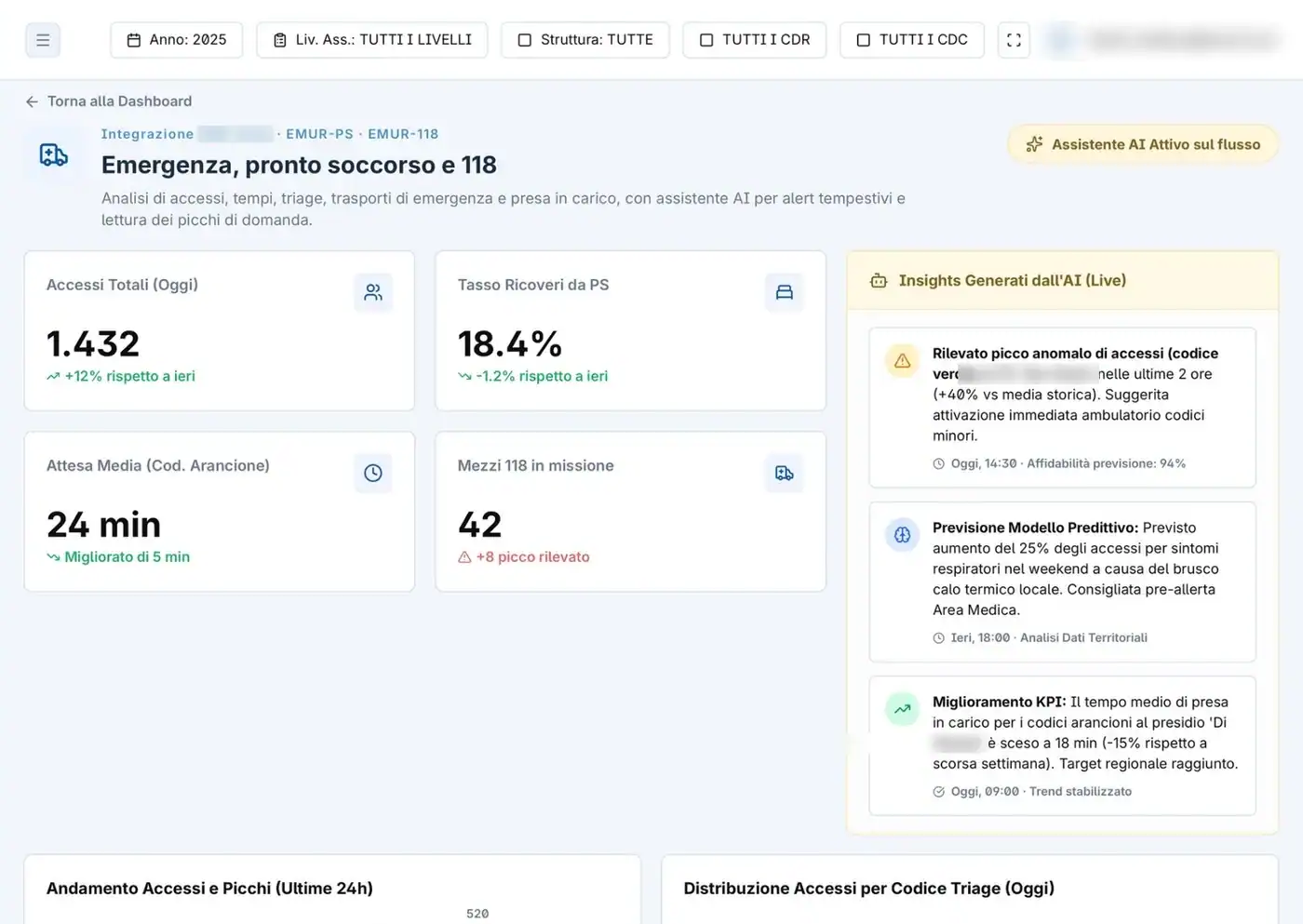This screenshot has height=924, width=1303.
Task: Click the alert triangle beside +8 picco rilevato
Action: (464, 557)
